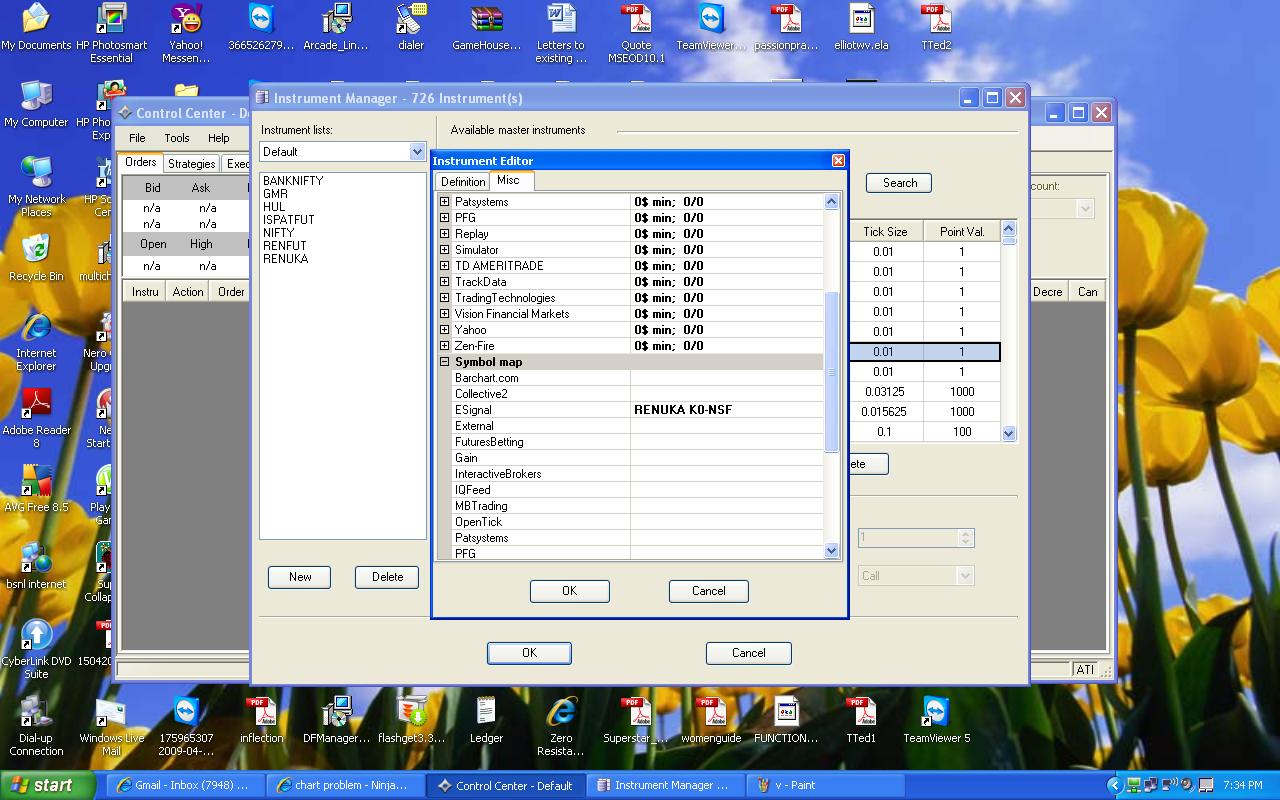This screenshot has width=1280, height=800.
Task: Select RENUKA in the instrument list
Action: [x=286, y=259]
